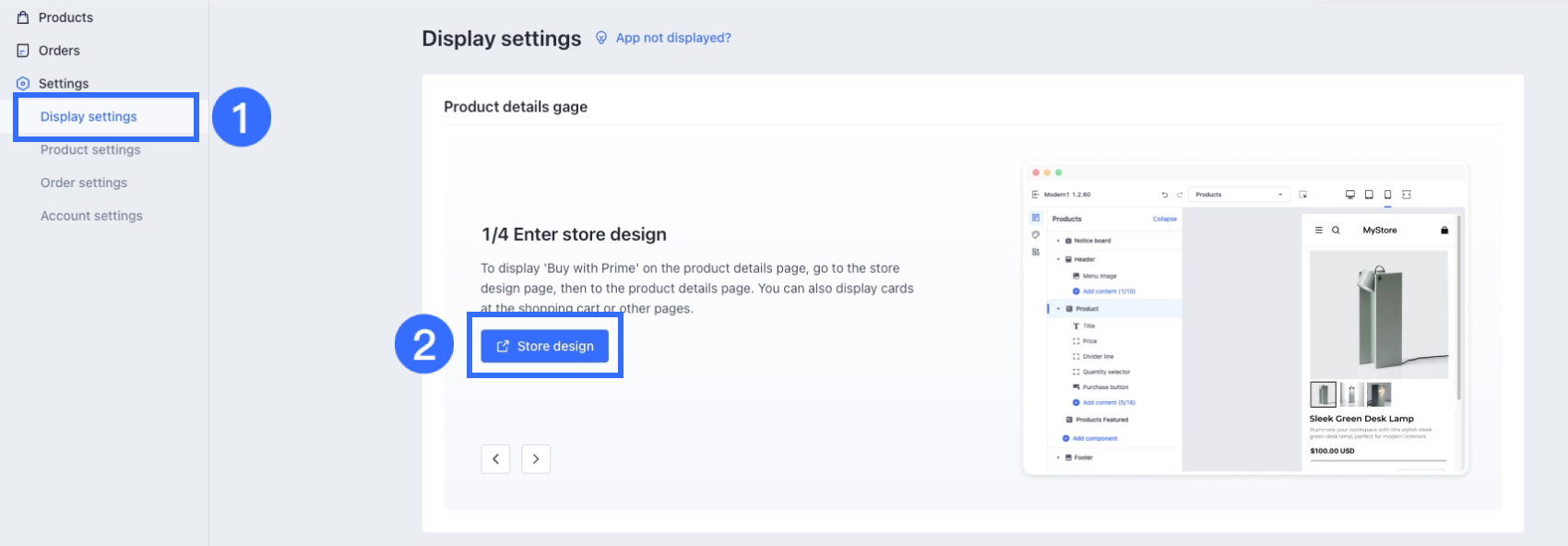Screen dimensions: 1568x546
Task: Expand the Footer section in preview
Action: 1058,457
